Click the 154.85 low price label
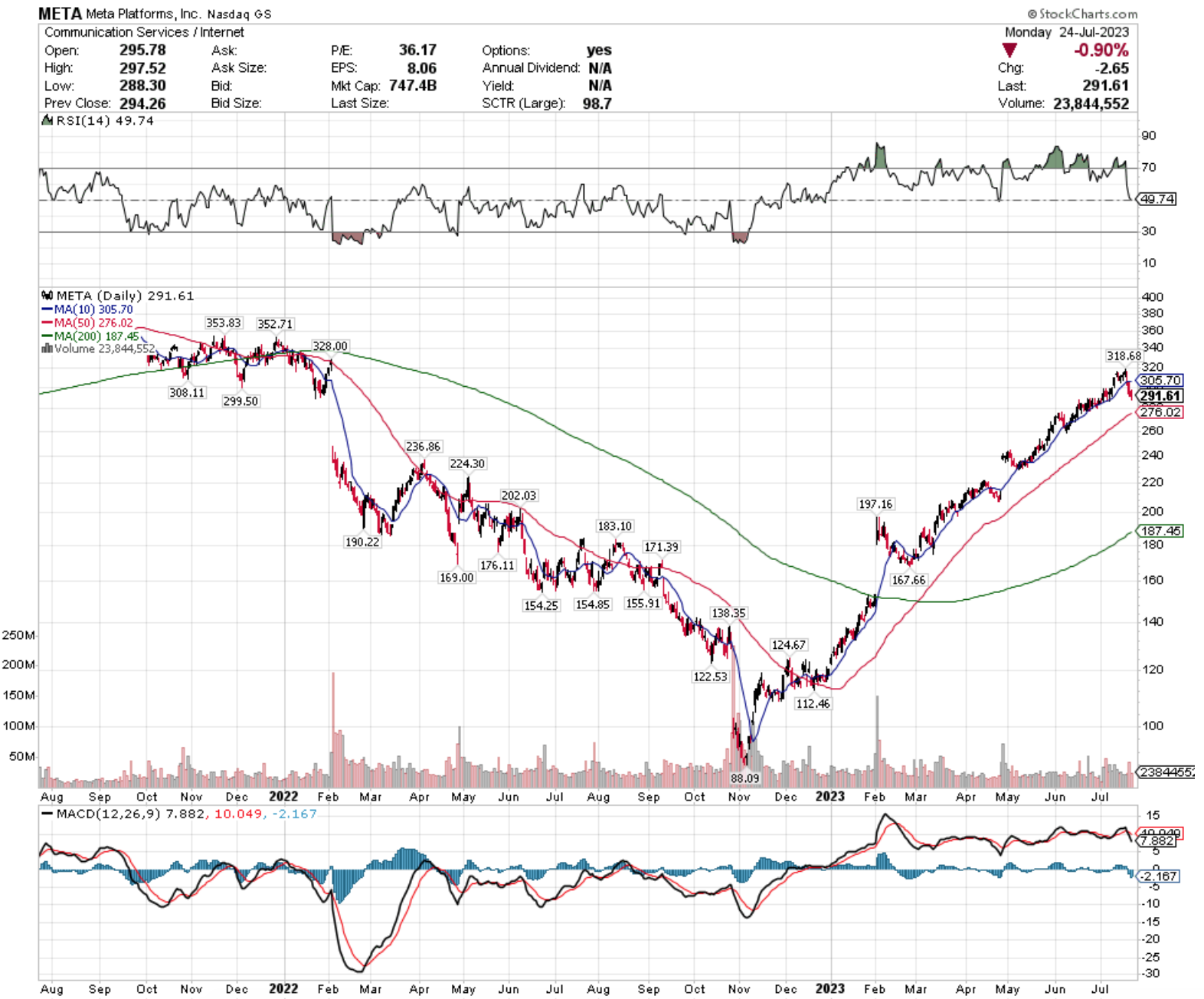Viewport: 1204px width, 999px height. pyautogui.click(x=593, y=604)
